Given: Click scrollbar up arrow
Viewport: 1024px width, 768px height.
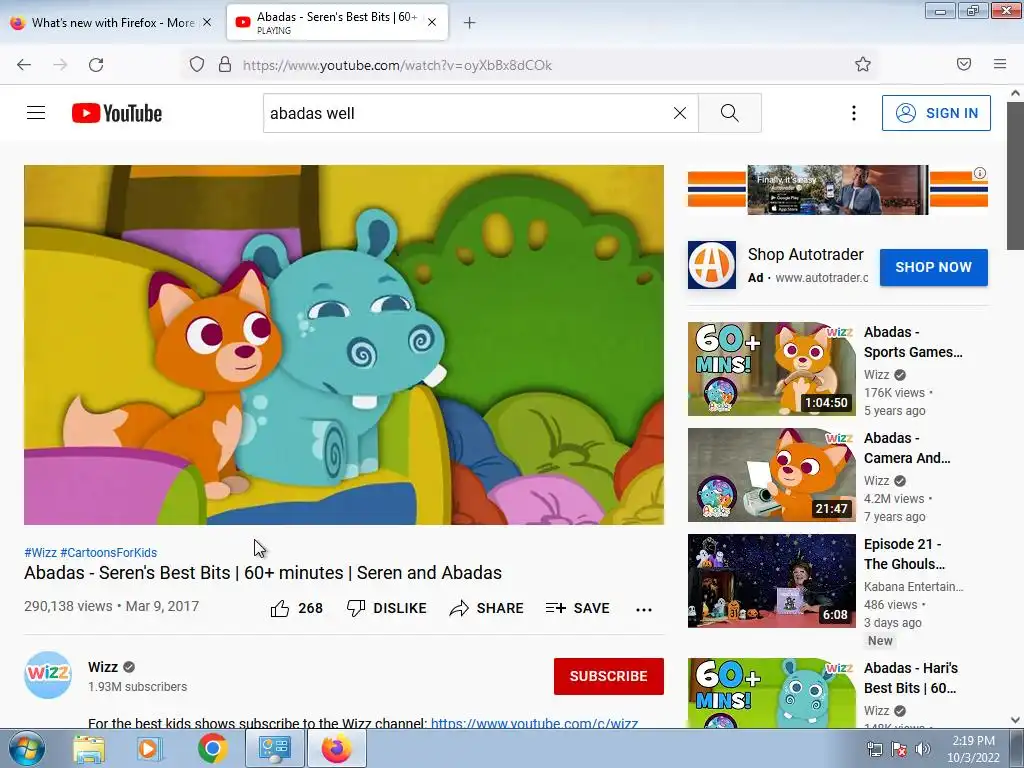Looking at the screenshot, I should click(x=1016, y=93).
